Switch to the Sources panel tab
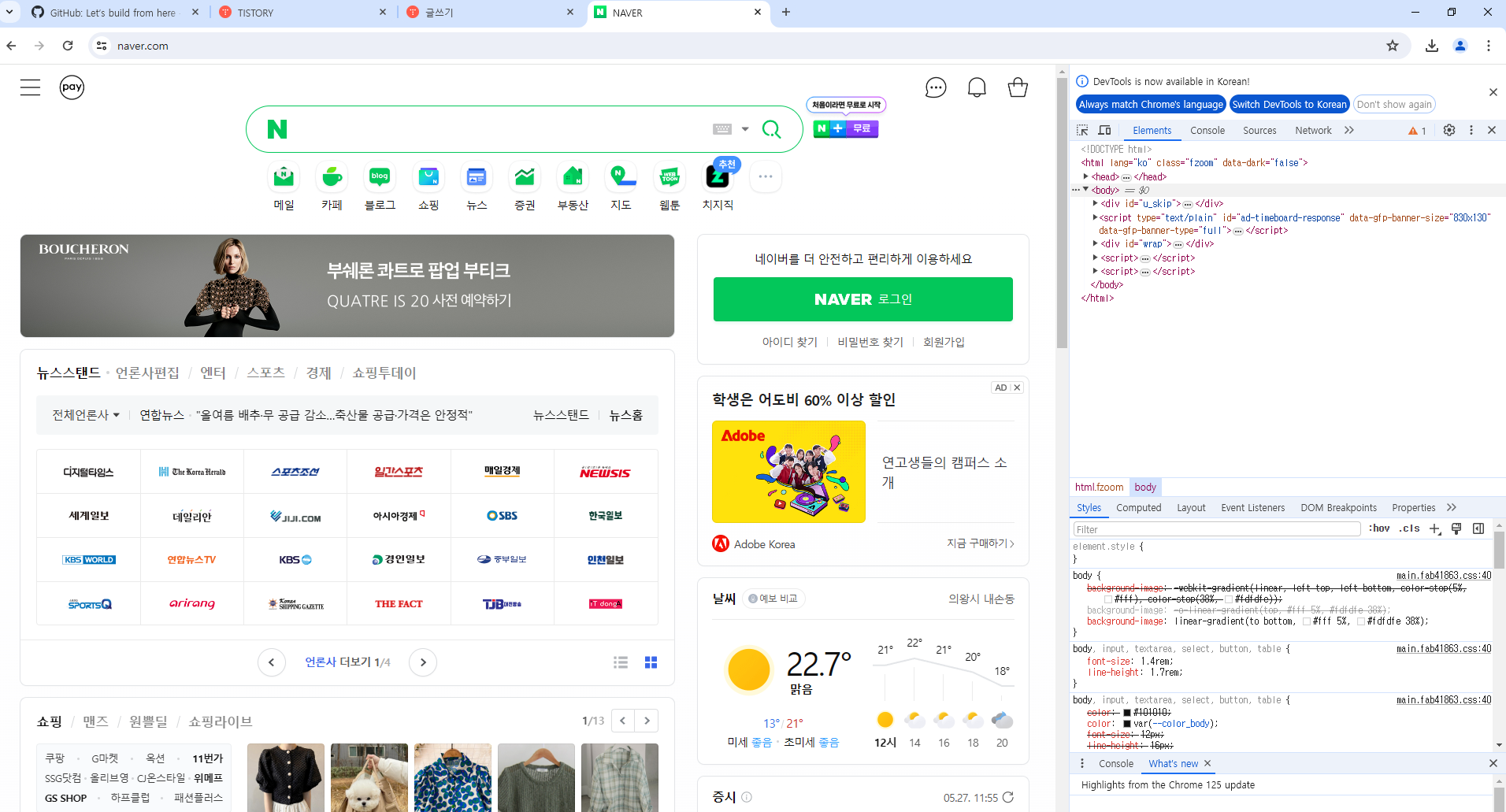The height and width of the screenshot is (812, 1506). [1259, 131]
